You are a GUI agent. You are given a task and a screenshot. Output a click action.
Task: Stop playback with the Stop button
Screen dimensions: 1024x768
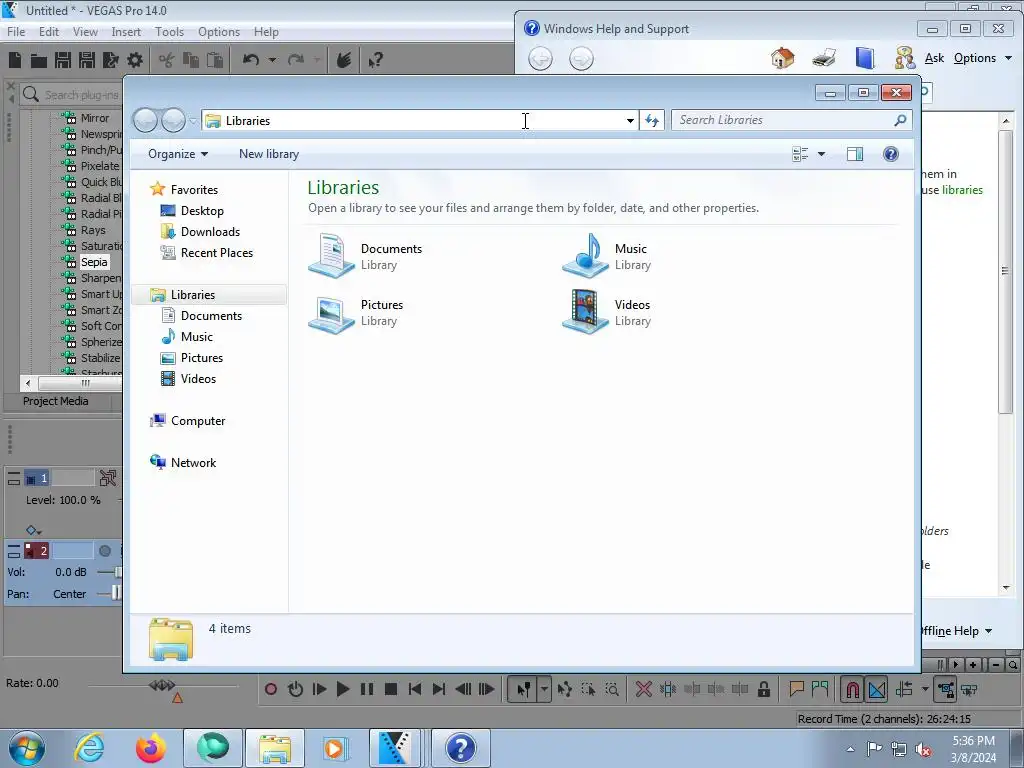click(x=391, y=689)
